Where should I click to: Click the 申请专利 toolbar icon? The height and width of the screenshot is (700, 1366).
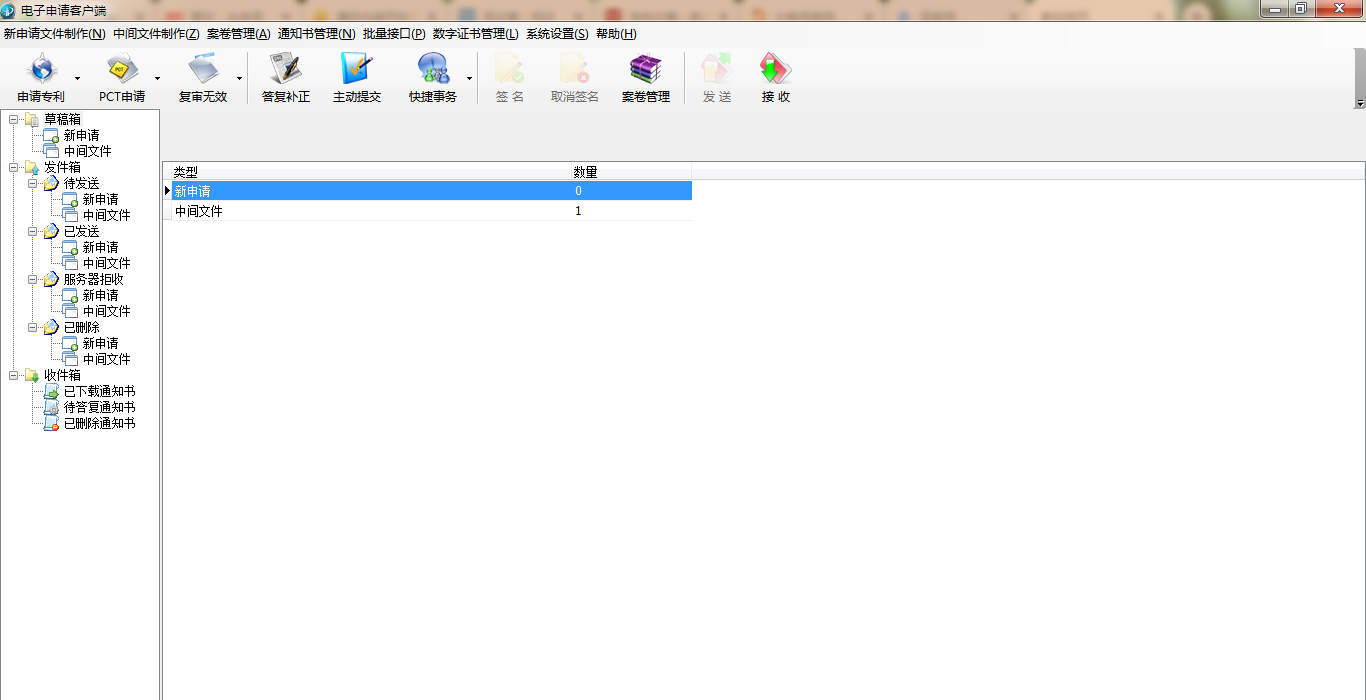point(41,77)
